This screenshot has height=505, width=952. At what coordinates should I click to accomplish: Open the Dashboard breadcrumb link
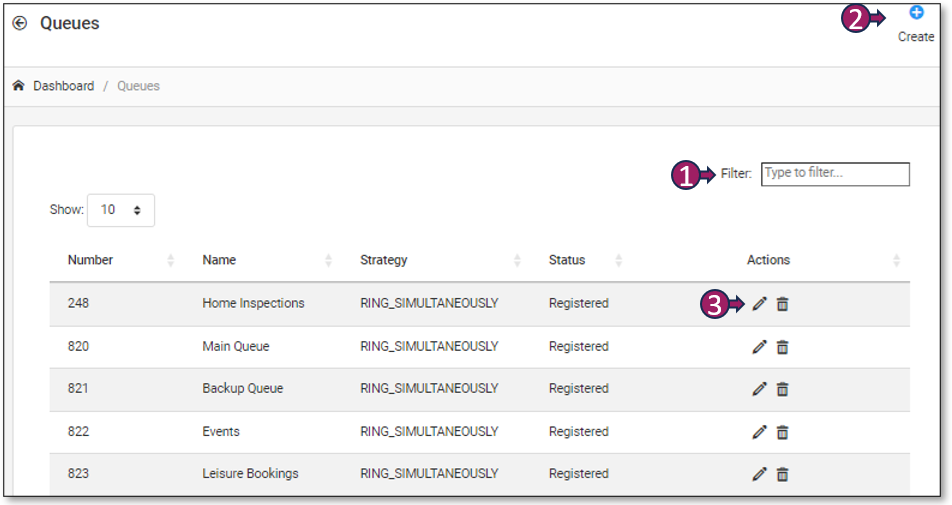(63, 86)
